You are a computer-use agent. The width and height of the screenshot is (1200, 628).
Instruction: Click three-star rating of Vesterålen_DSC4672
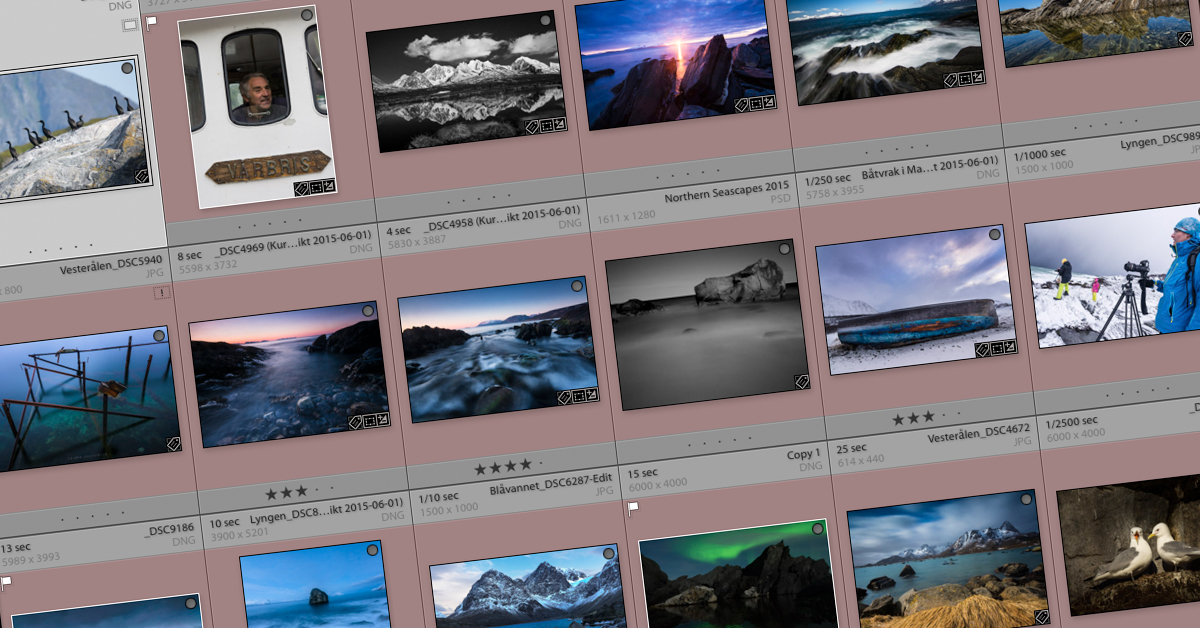914,418
